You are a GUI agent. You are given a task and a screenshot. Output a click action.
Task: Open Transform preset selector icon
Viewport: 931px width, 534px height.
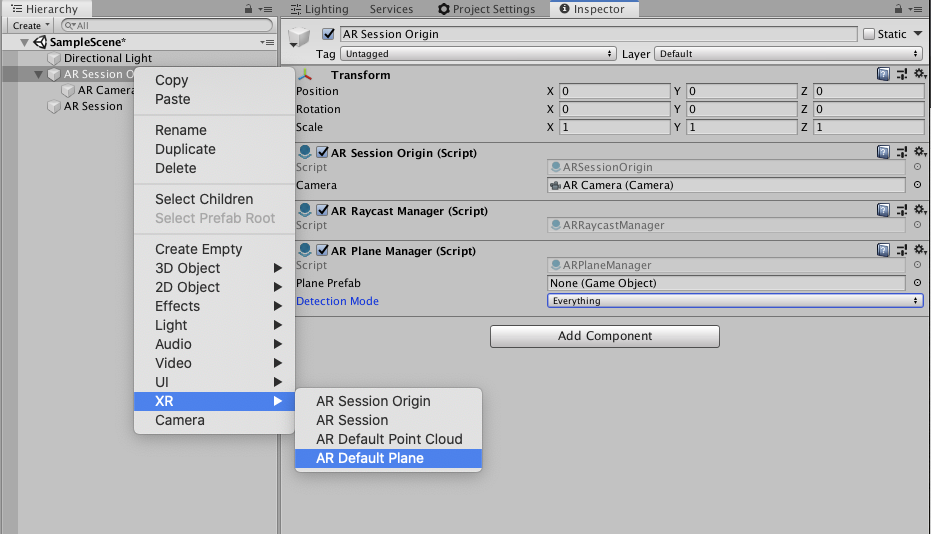[902, 74]
